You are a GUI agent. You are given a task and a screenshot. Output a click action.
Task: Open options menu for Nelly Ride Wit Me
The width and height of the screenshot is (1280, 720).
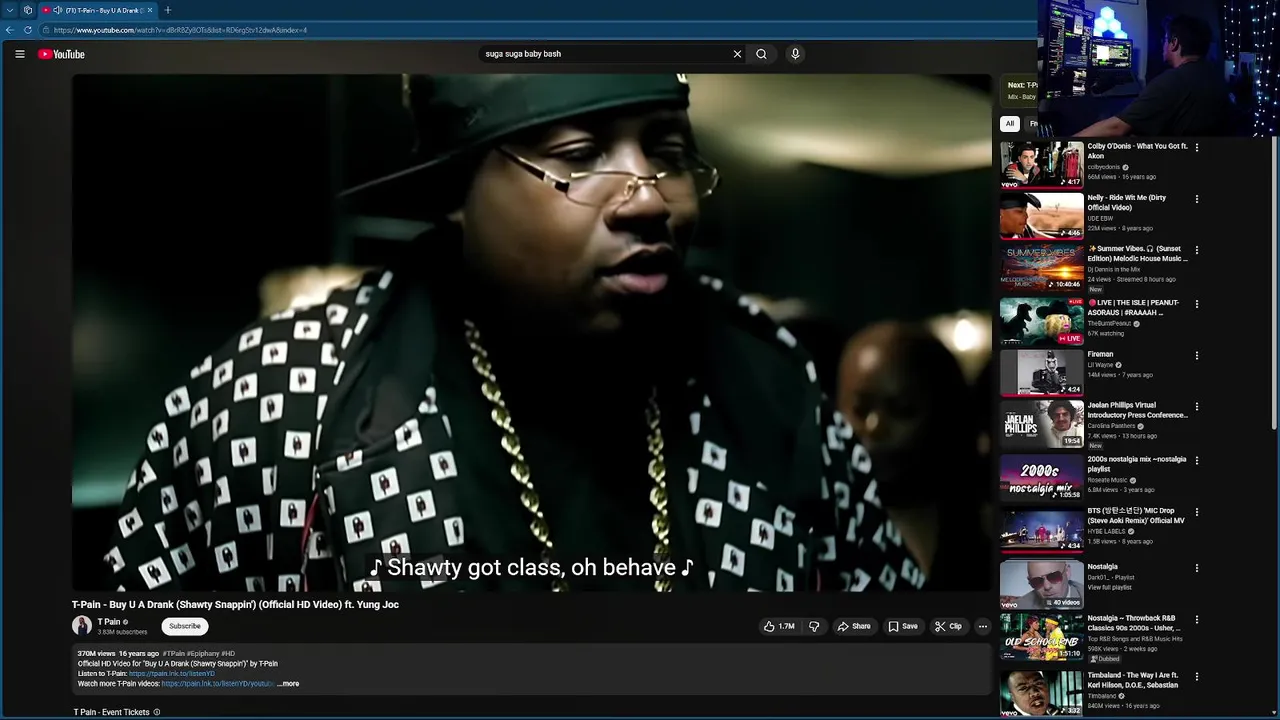pyautogui.click(x=1197, y=199)
